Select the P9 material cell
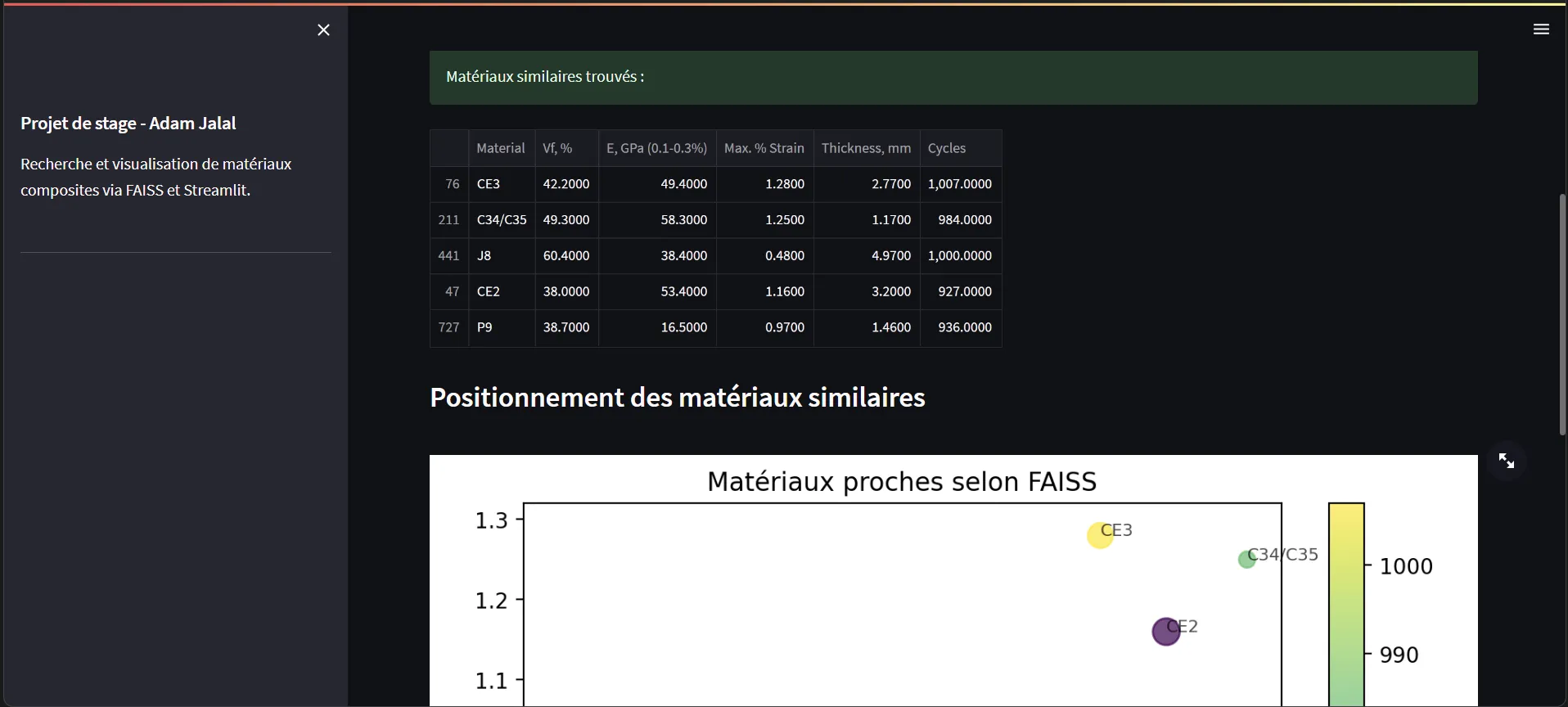The width and height of the screenshot is (1568, 707). [502, 327]
